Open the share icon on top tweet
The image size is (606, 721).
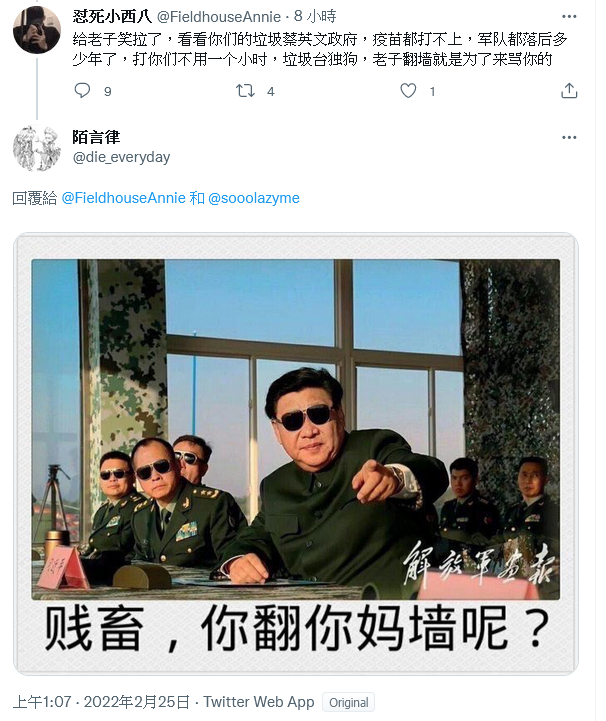tap(569, 91)
